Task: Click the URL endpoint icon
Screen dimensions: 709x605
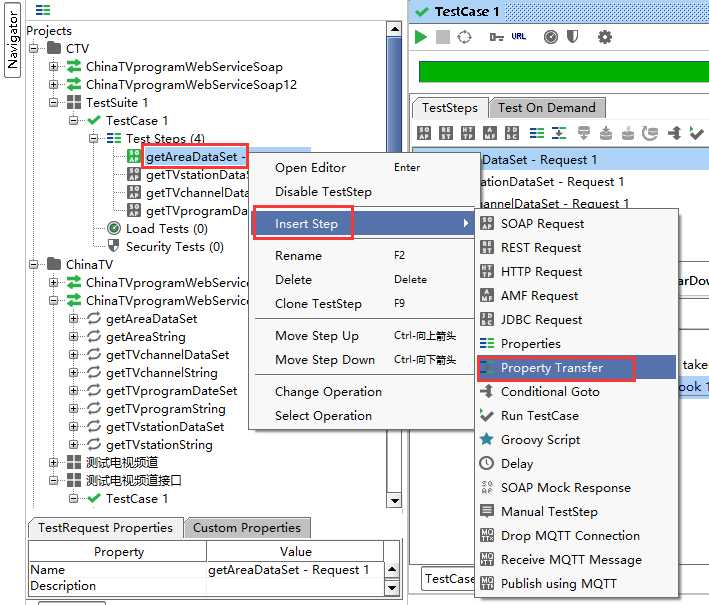Action: pos(519,36)
